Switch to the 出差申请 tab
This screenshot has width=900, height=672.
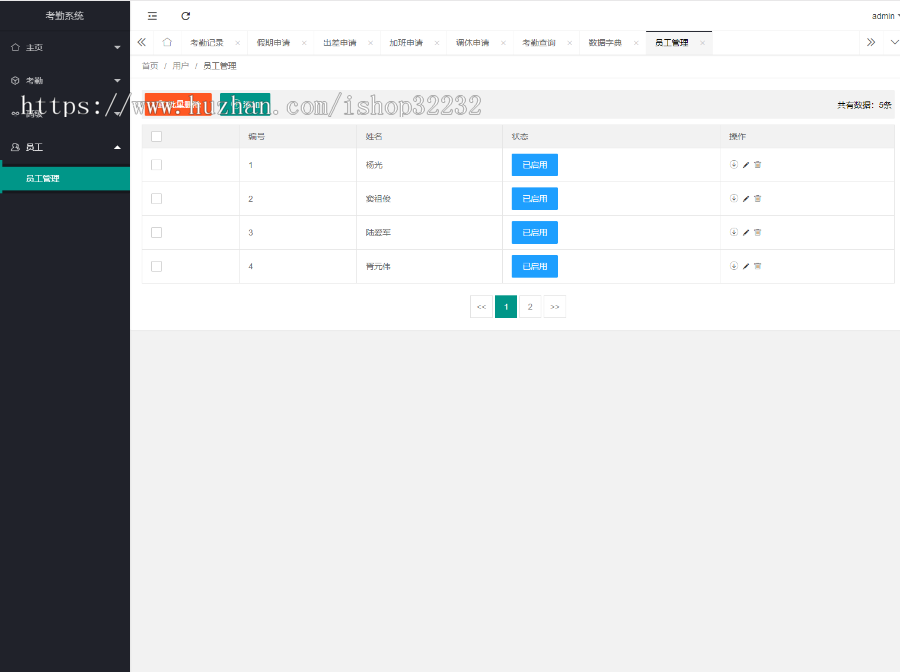click(x=340, y=43)
